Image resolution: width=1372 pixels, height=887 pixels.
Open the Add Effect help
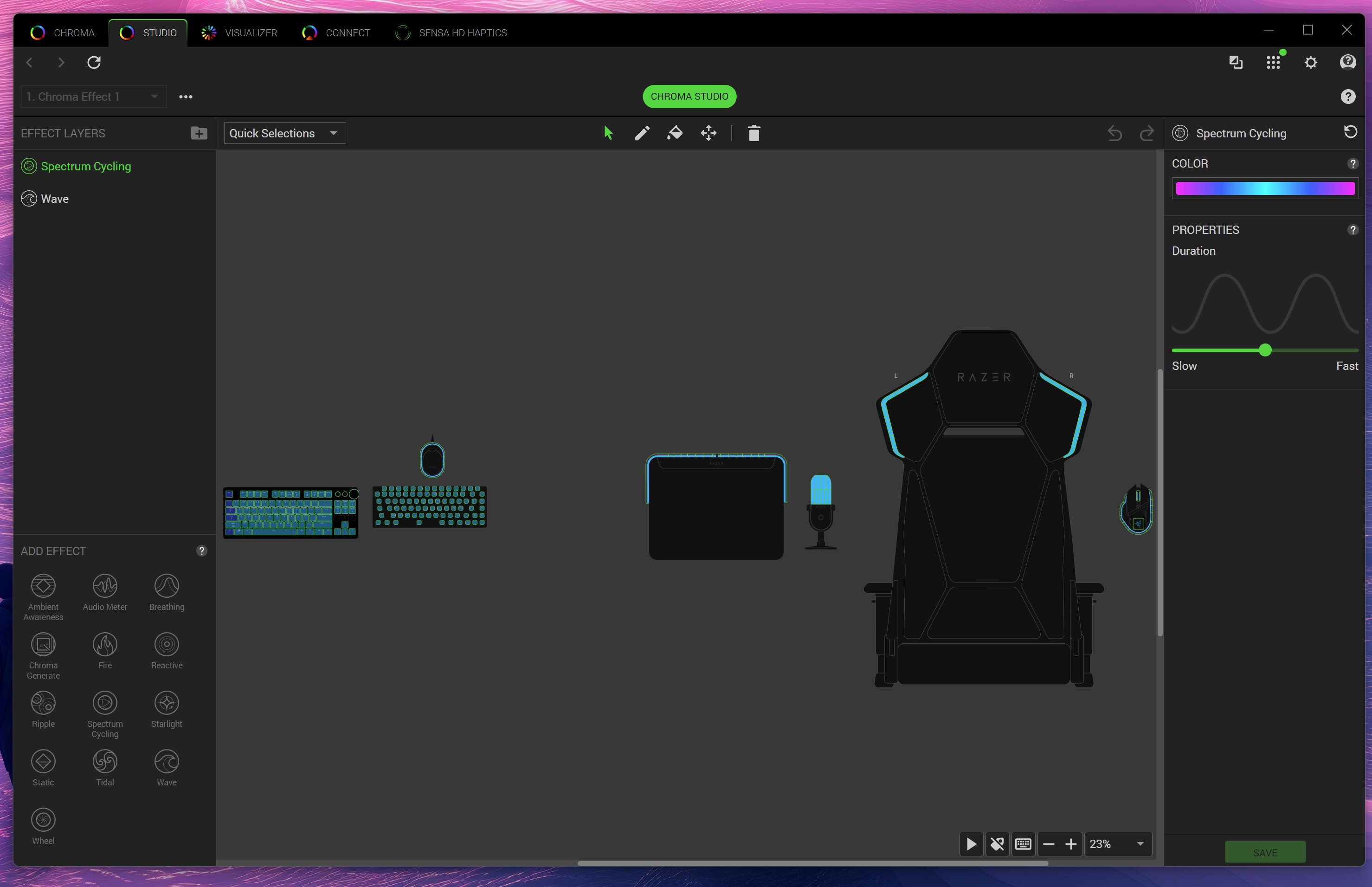click(x=201, y=550)
